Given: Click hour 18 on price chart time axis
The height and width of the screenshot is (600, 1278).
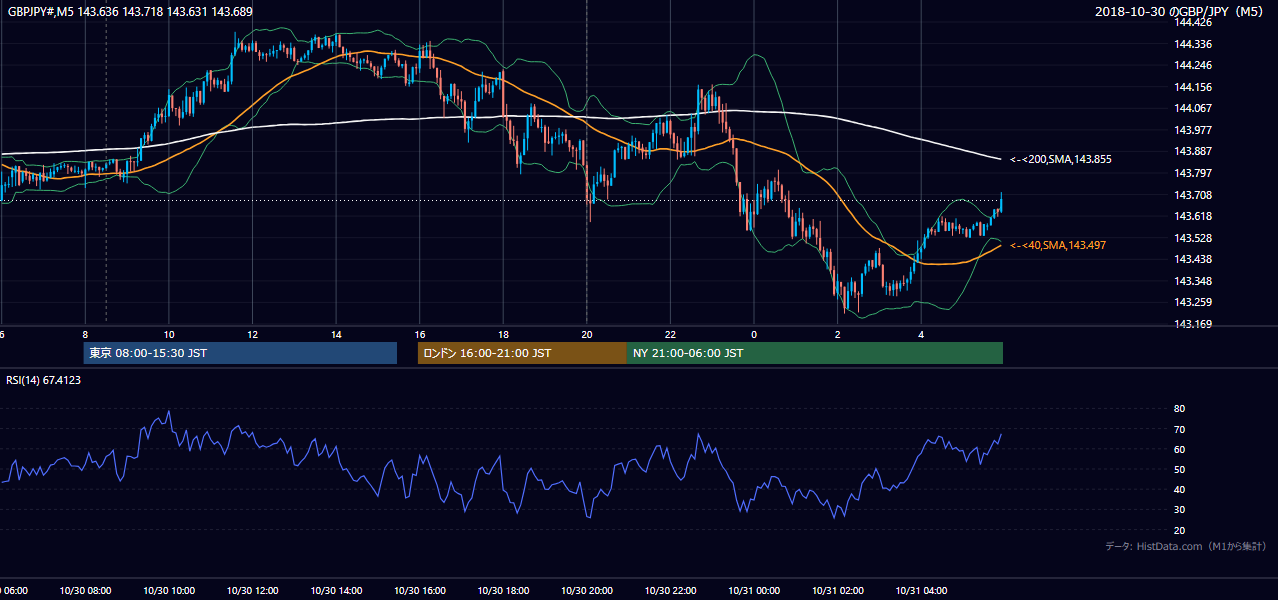Looking at the screenshot, I should tap(503, 335).
